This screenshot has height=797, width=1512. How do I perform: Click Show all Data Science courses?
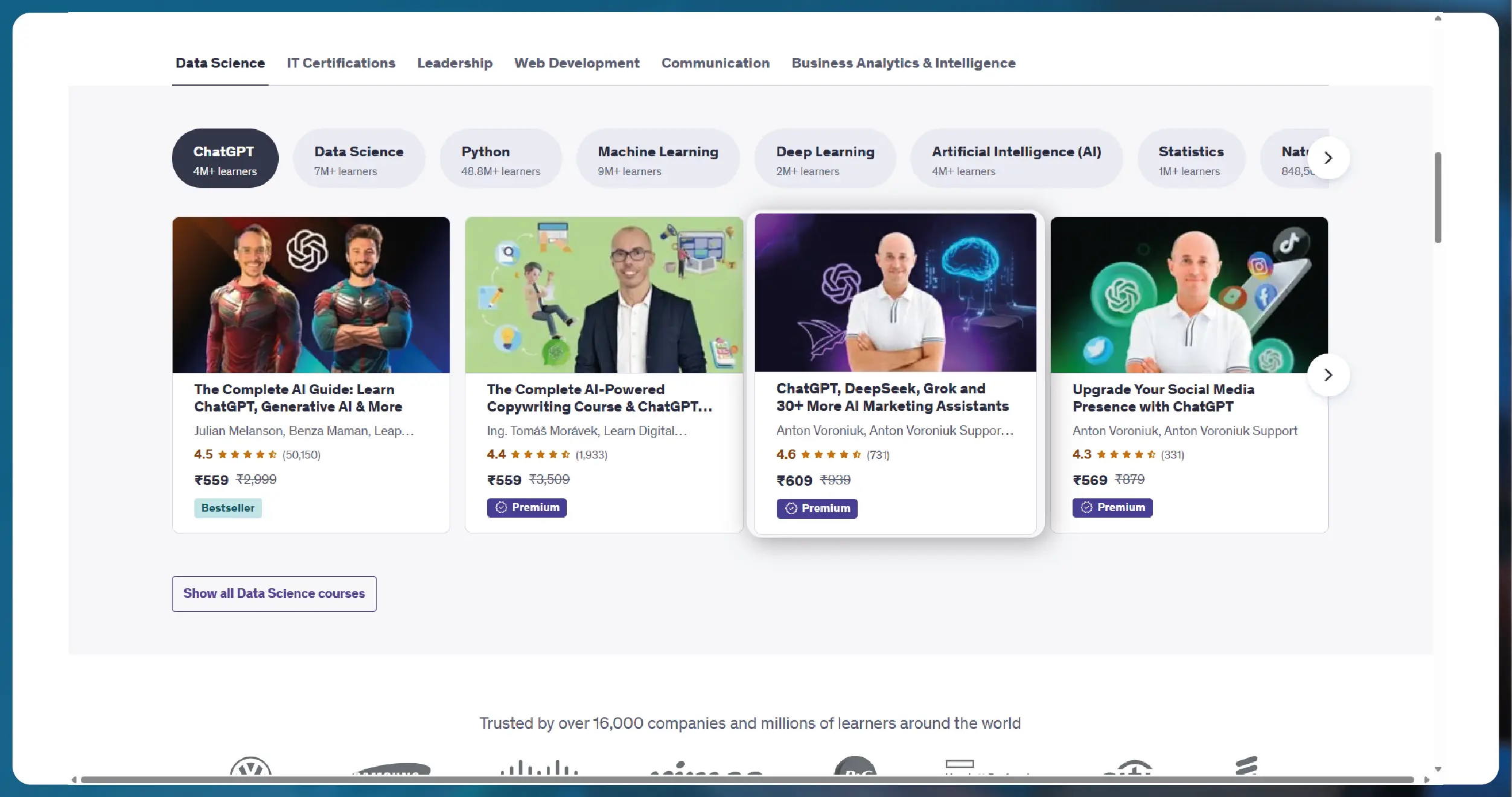coord(274,593)
